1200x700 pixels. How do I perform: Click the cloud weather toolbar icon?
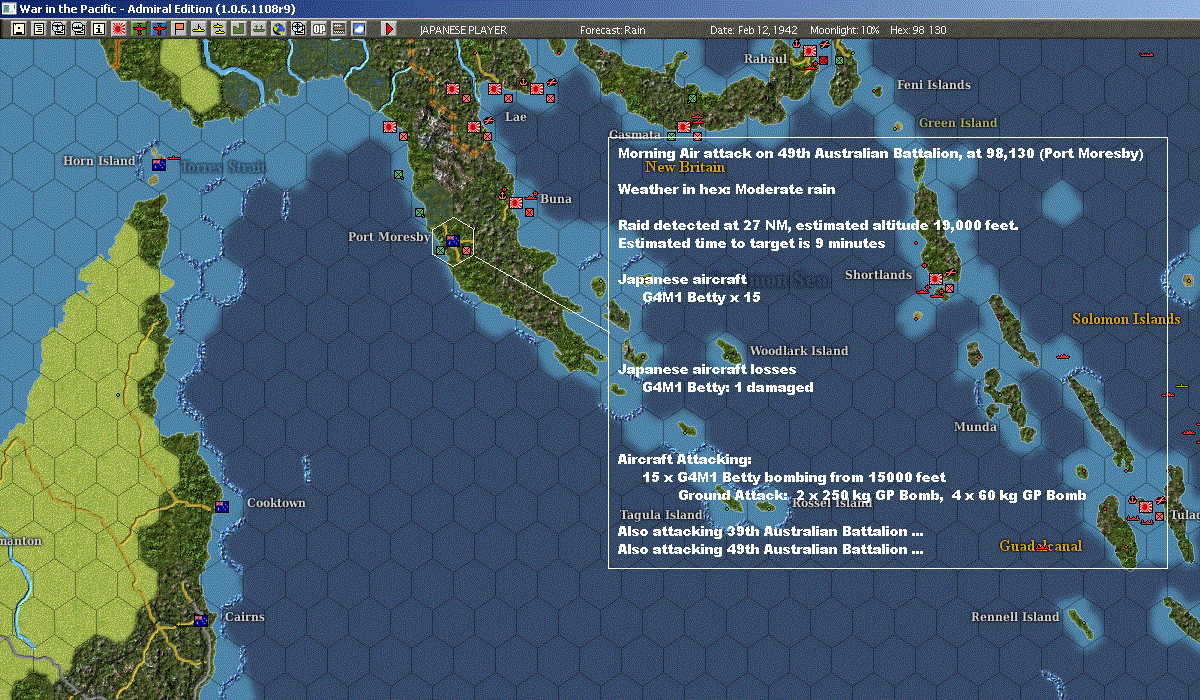(x=359, y=29)
